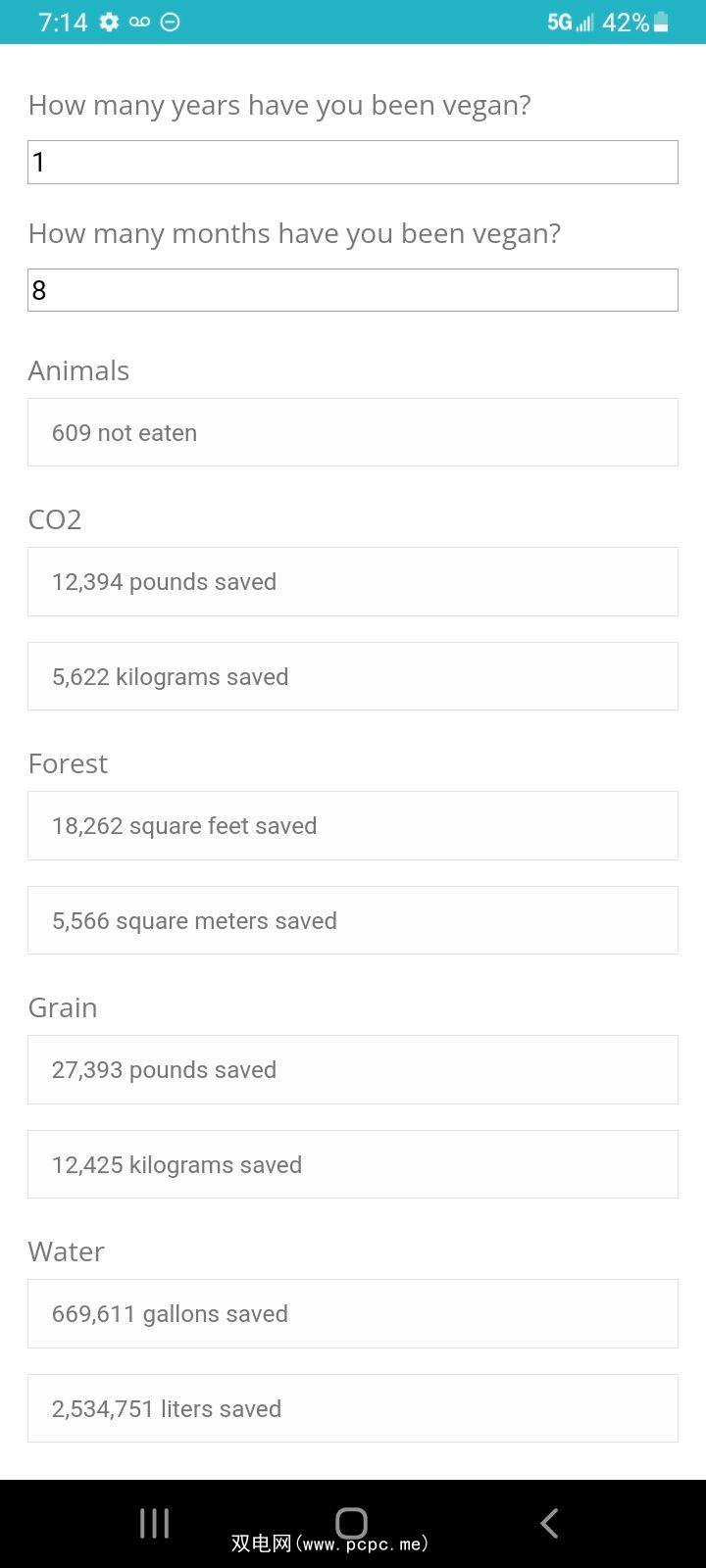This screenshot has width=706, height=1568.
Task: Tap the clock time in status bar
Action: pos(63,22)
